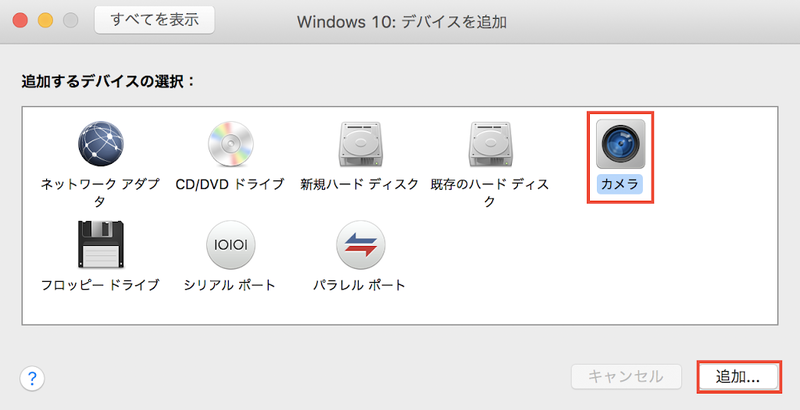Click the highlighted カメラ text label

(x=619, y=184)
